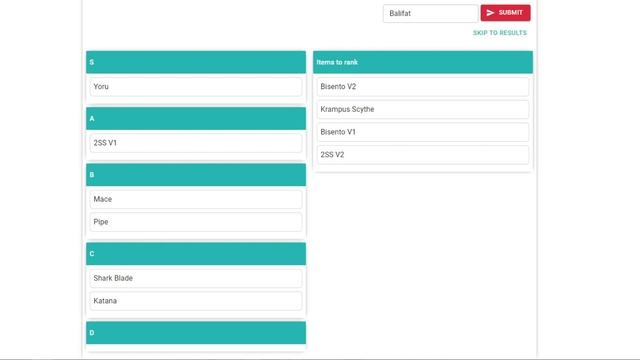
Task: Open the Skip to Results link
Action: point(500,33)
